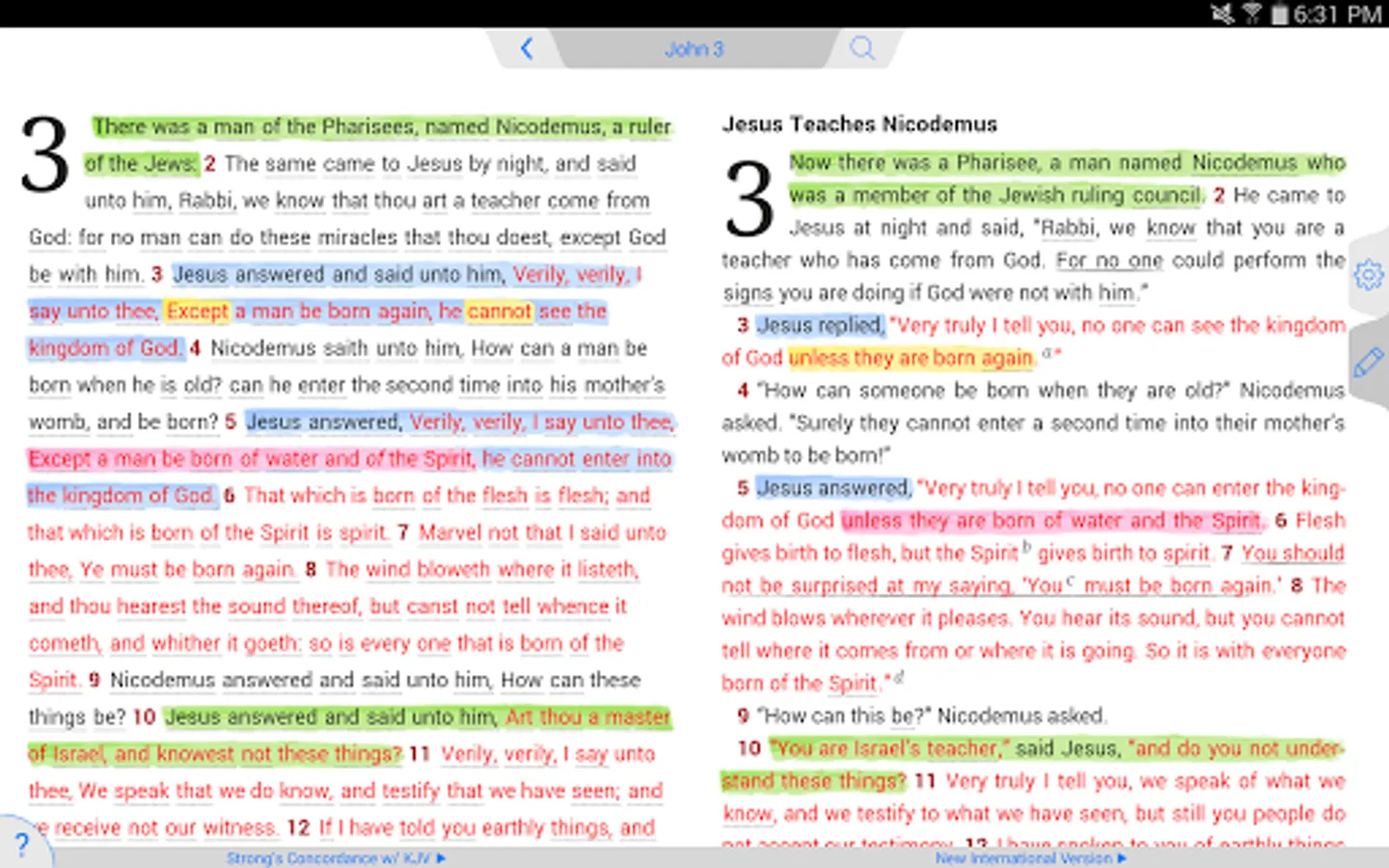This screenshot has height=868, width=1389.
Task: Tap verse number 7 before "Marvel not"
Action: pyautogui.click(x=403, y=532)
